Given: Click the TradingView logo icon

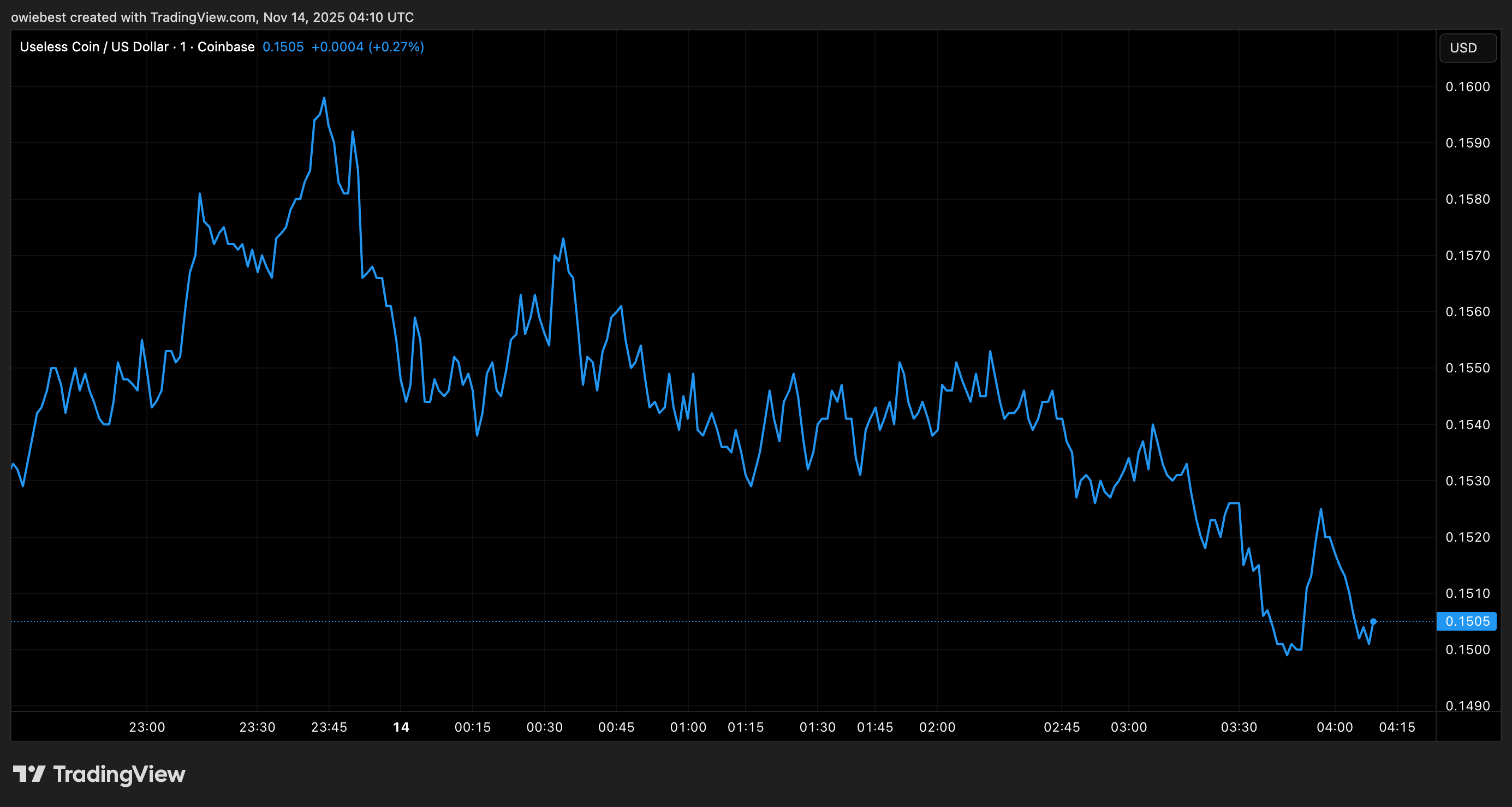Looking at the screenshot, I should click(x=31, y=774).
